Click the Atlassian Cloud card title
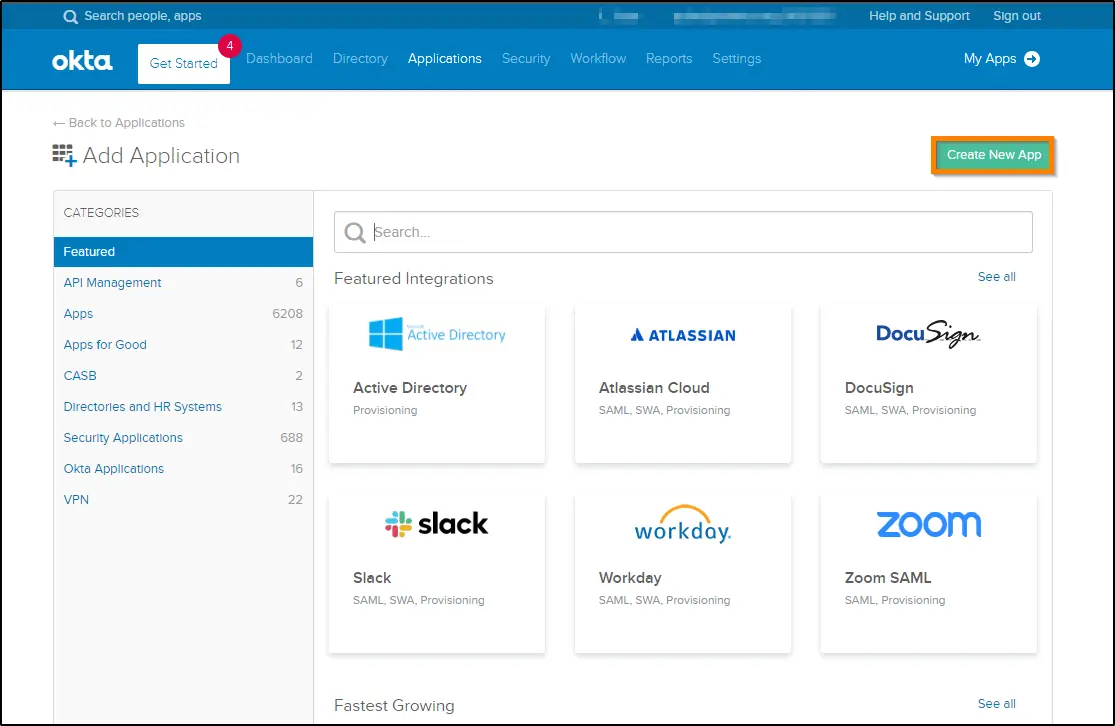The width and height of the screenshot is (1115, 726). pyautogui.click(x=654, y=388)
